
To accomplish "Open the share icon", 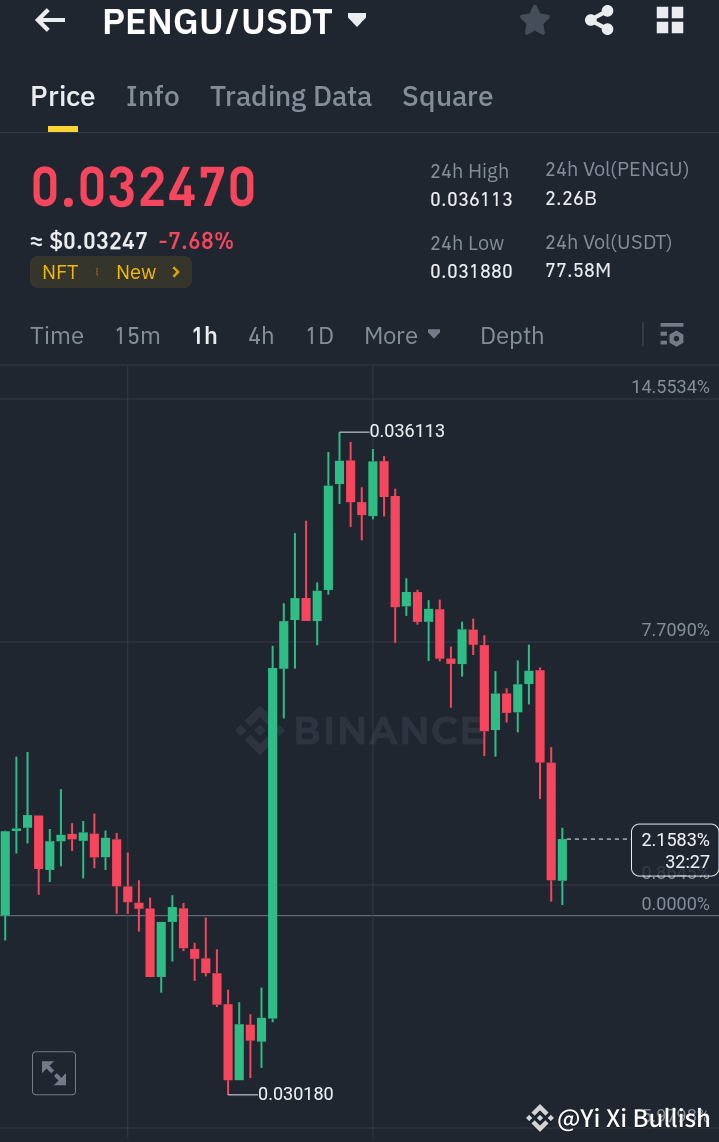I will 599,20.
